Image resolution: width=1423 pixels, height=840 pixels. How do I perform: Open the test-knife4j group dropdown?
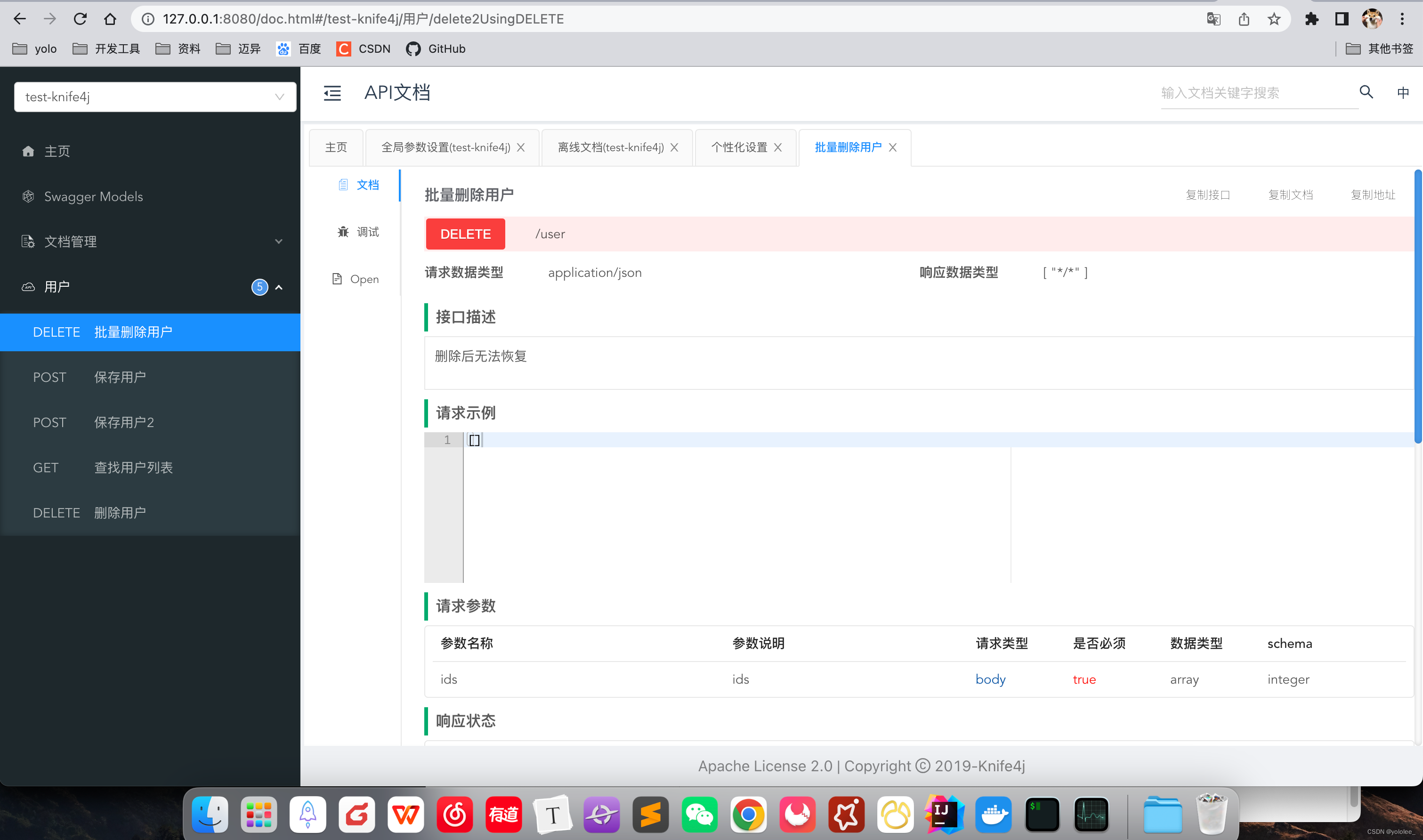tap(154, 97)
